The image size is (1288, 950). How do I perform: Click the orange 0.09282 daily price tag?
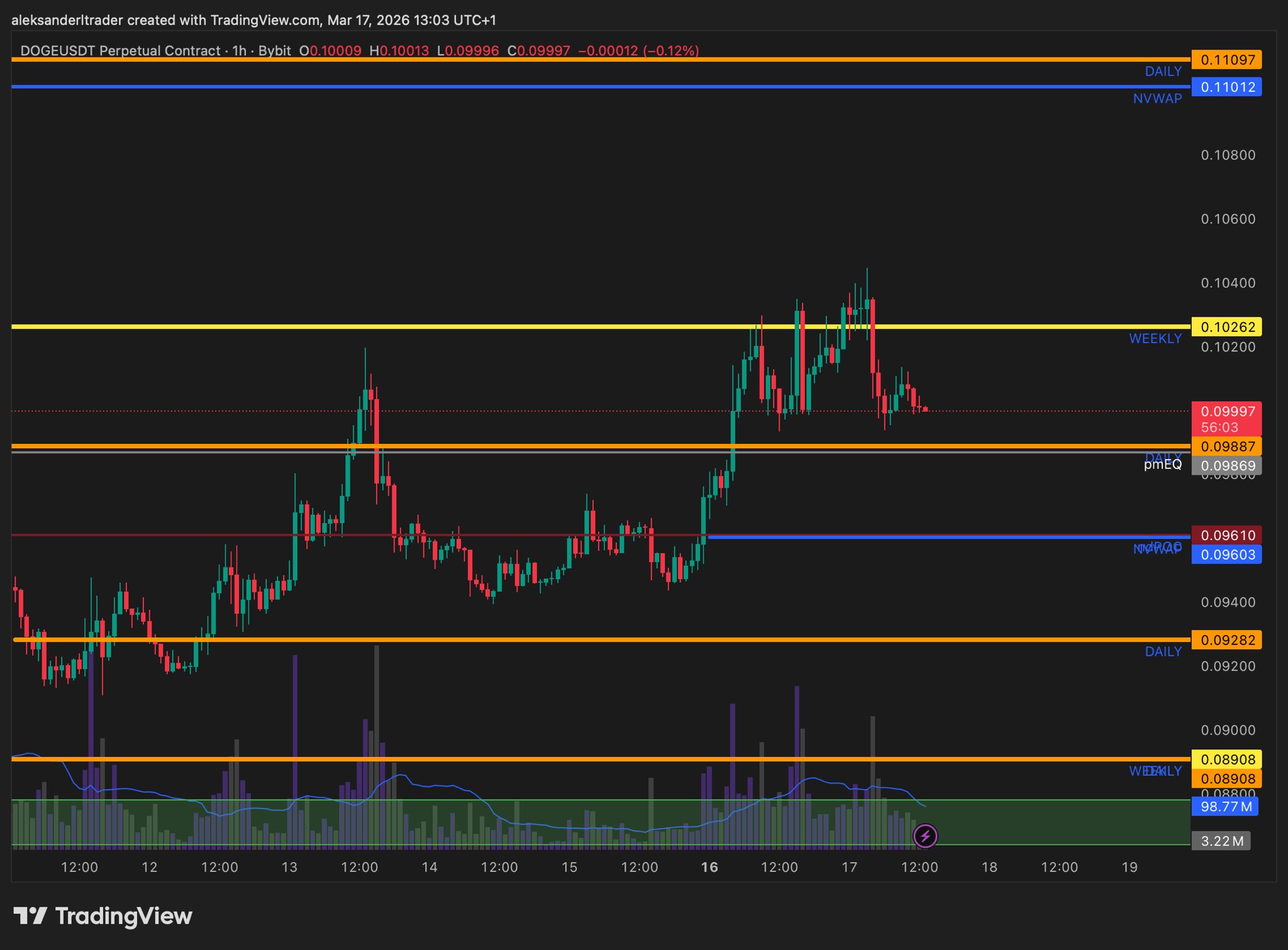[x=1226, y=640]
